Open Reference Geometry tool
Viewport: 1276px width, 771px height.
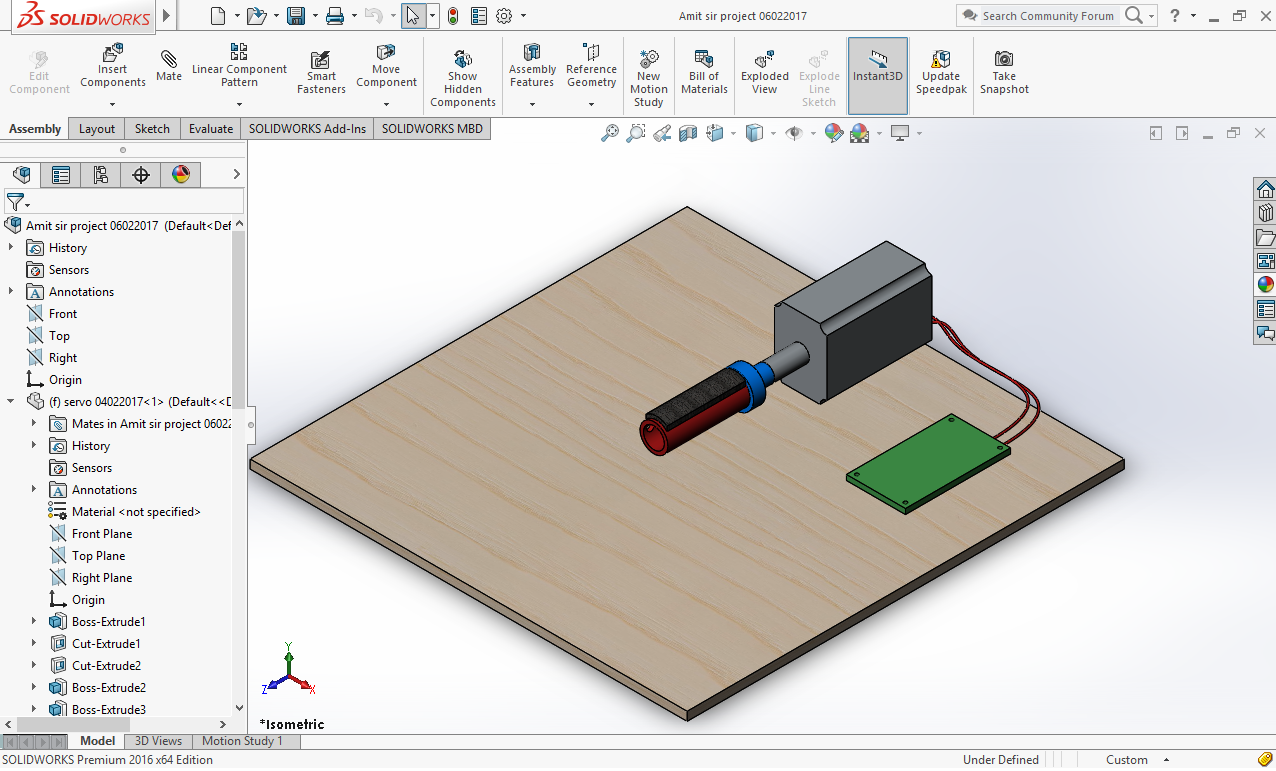point(591,66)
